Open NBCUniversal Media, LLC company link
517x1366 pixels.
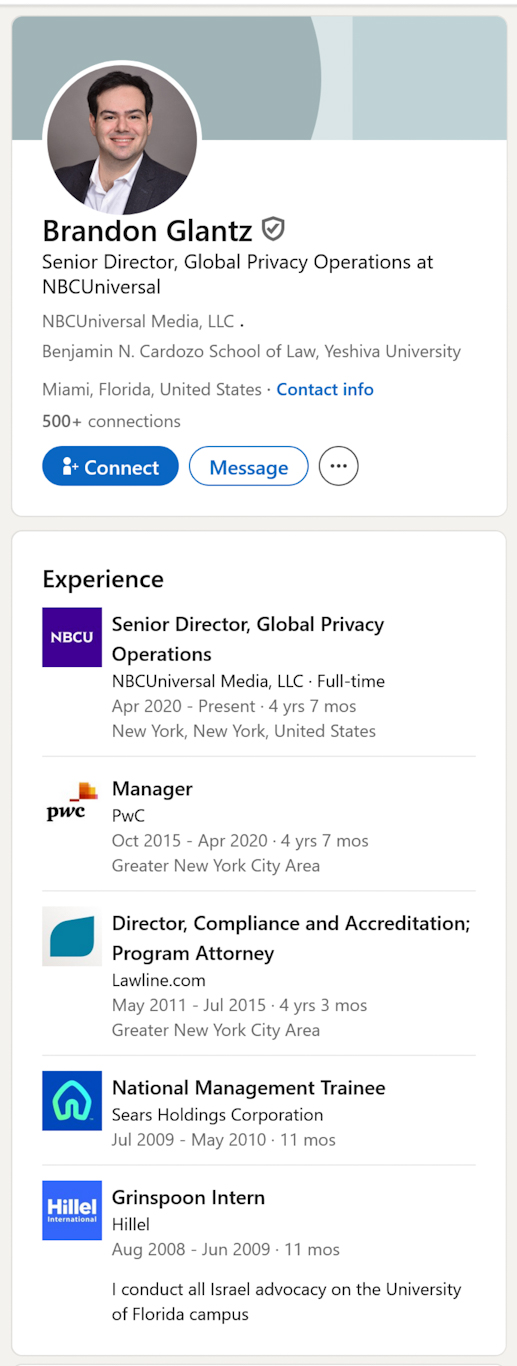(138, 321)
